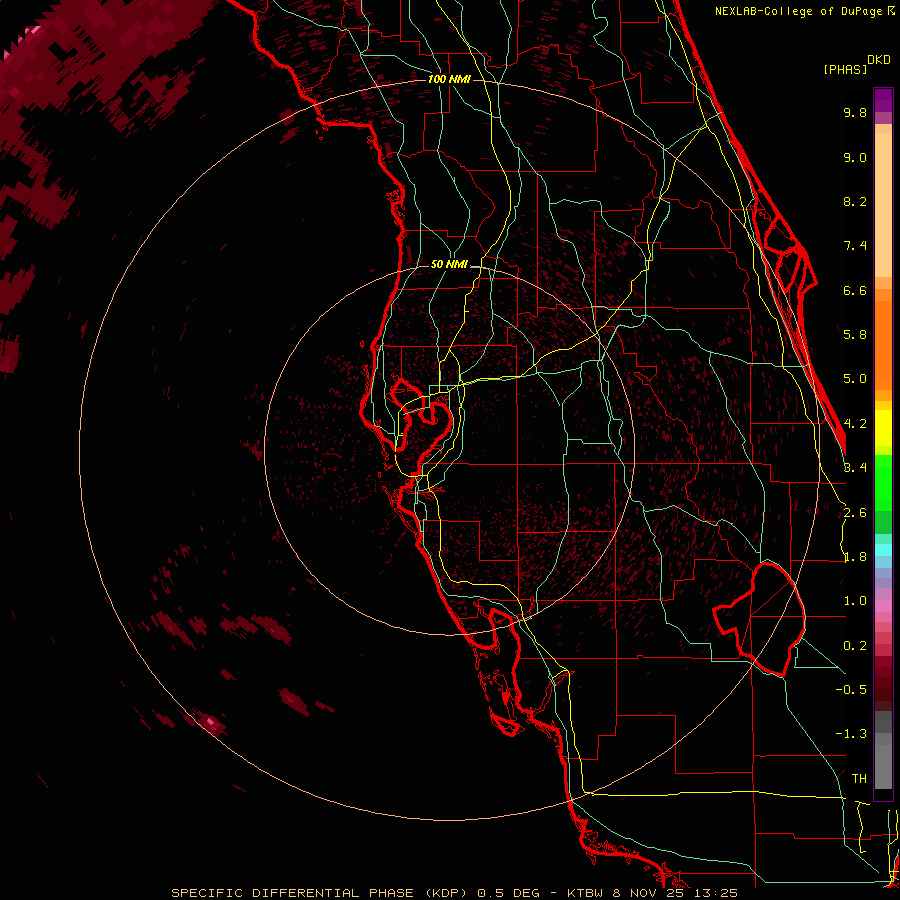
Task: Click the 9.0 value on the color scale
Action: (x=855, y=157)
